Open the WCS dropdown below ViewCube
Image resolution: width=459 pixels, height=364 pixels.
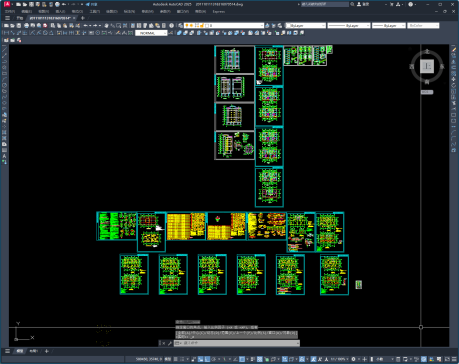(x=427, y=92)
